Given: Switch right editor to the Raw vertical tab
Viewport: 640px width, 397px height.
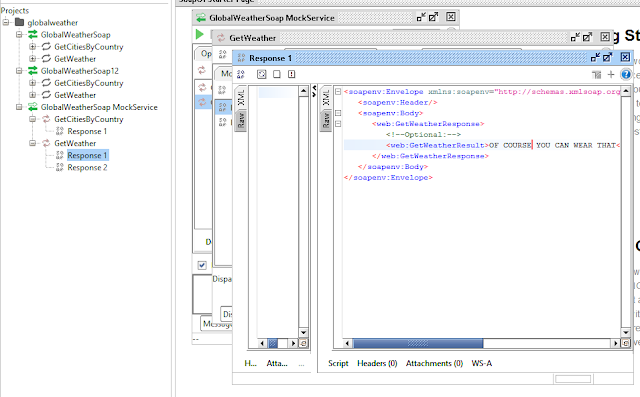Looking at the screenshot, I should tap(326, 120).
